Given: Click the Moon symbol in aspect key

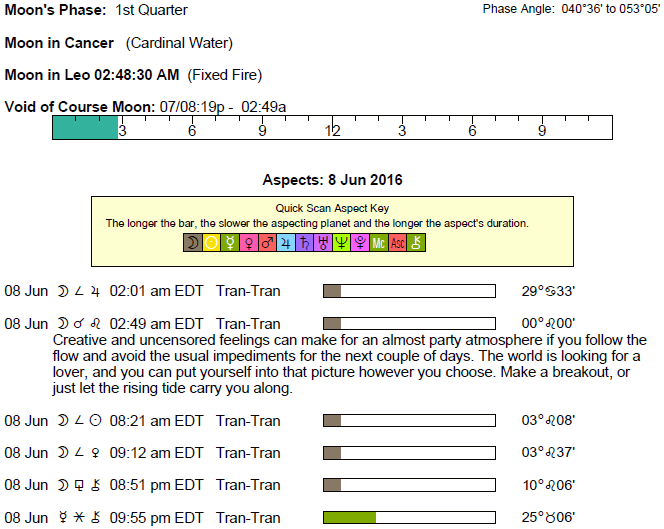Looking at the screenshot, I should 192,242.
